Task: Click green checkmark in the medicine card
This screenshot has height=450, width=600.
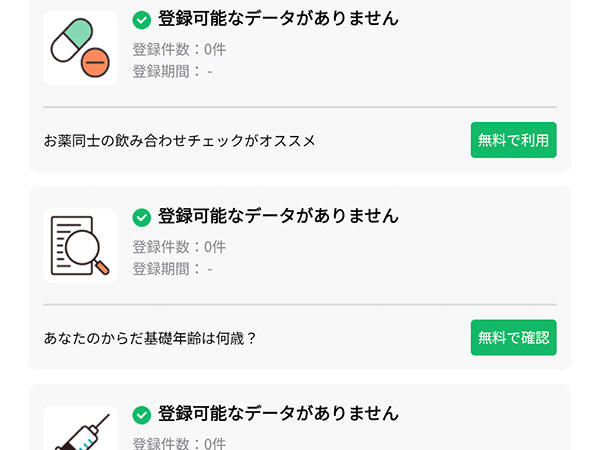Action: click(142, 20)
